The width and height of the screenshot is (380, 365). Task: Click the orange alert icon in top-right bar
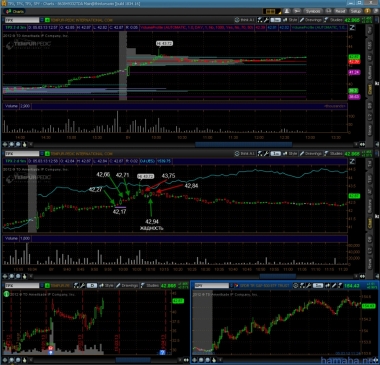pos(367,11)
